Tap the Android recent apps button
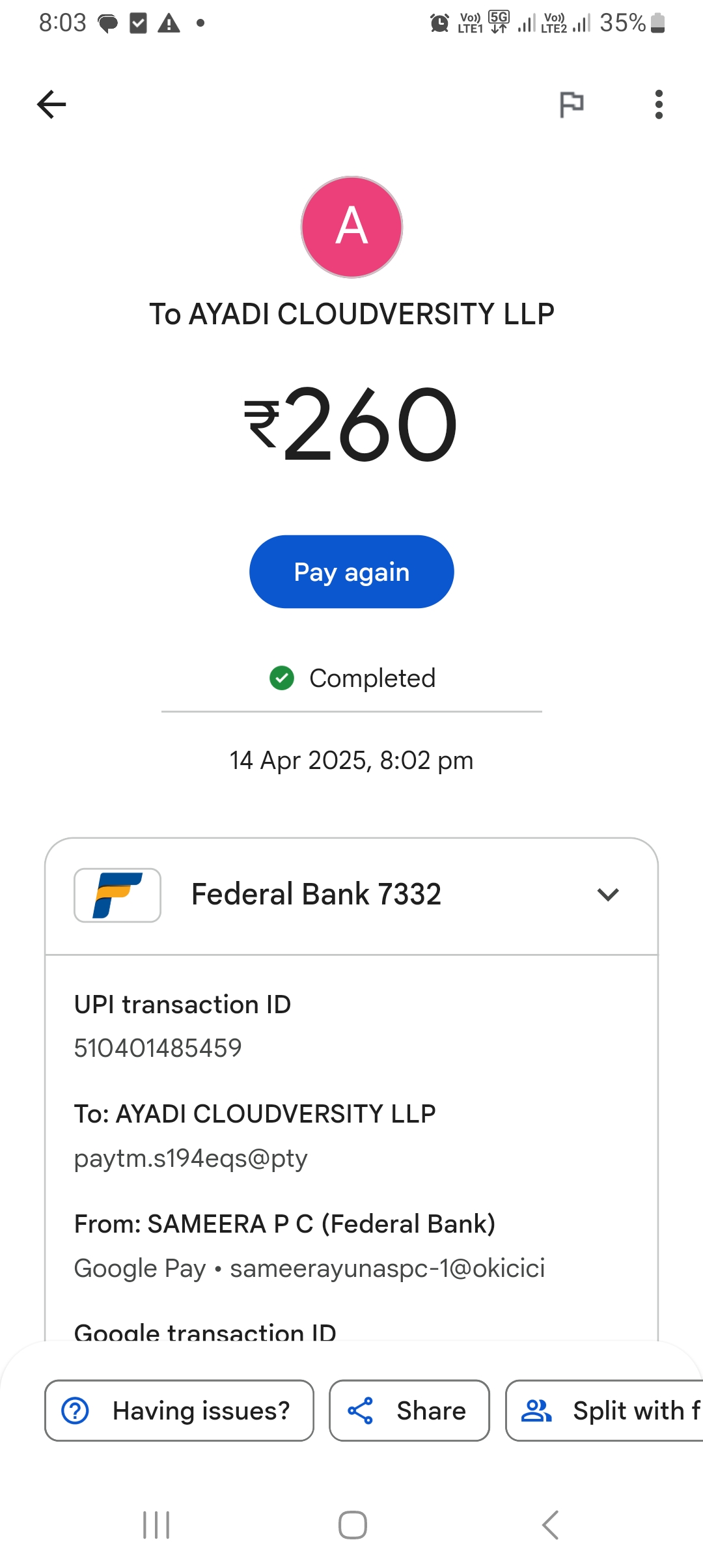Viewport: 703px width, 1568px height. 156,1525
